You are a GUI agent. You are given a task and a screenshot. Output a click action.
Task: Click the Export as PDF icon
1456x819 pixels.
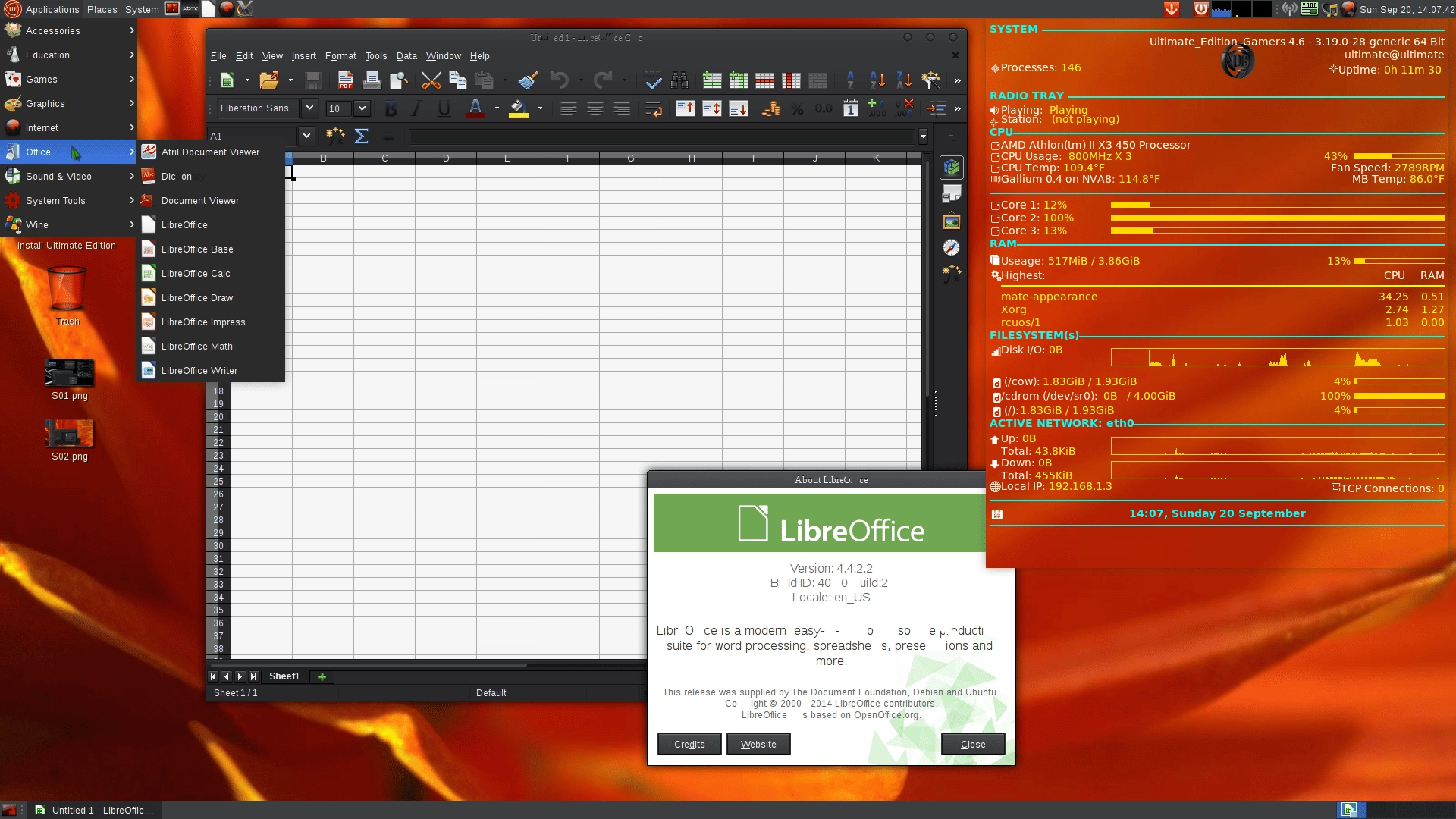(x=346, y=80)
